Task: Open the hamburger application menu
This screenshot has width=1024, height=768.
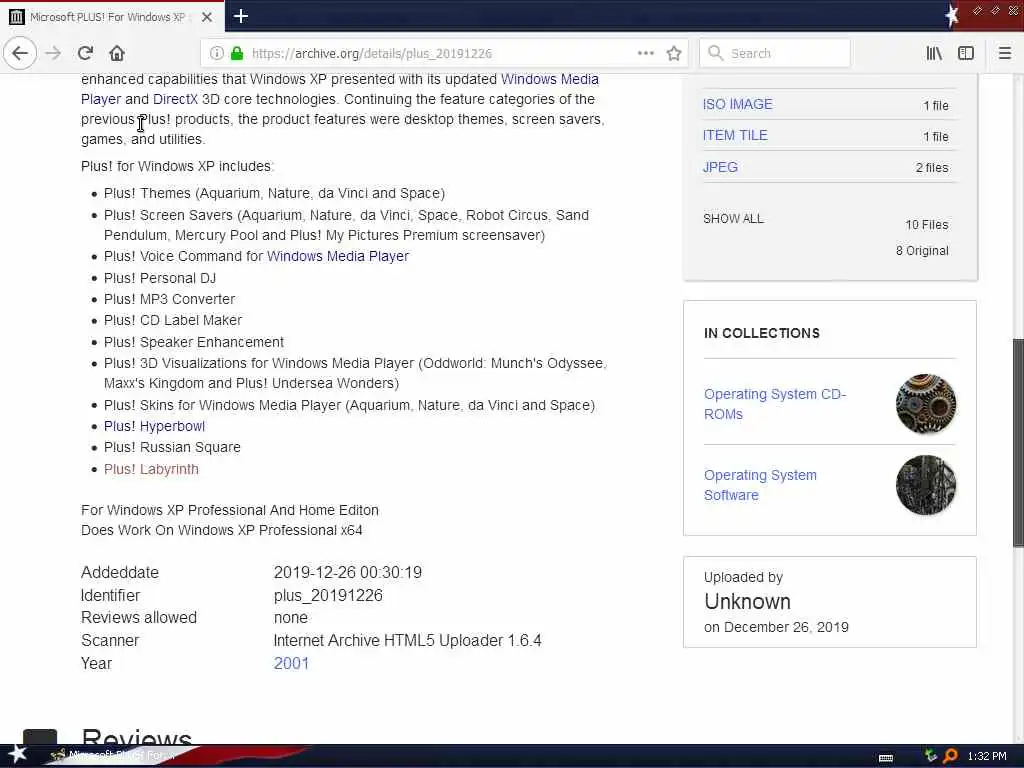Action: (1005, 53)
